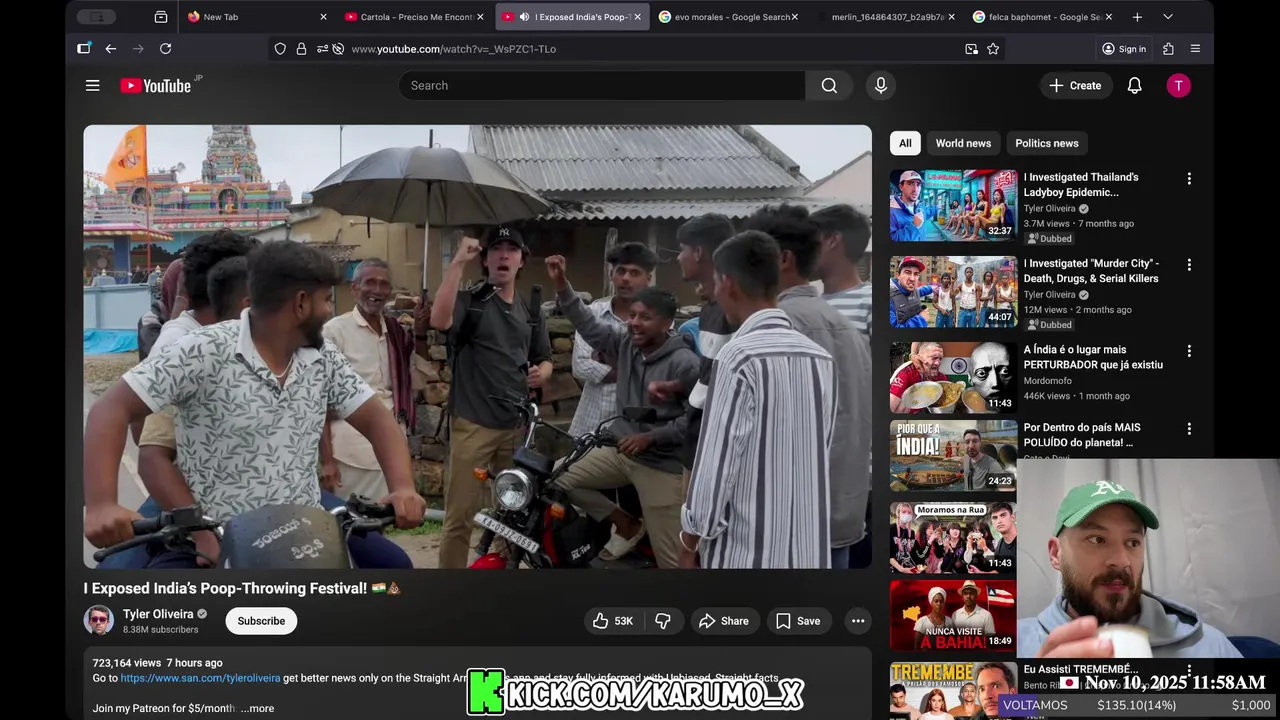
Task: Open the Tyler Oliveira channel name link
Action: click(x=158, y=614)
